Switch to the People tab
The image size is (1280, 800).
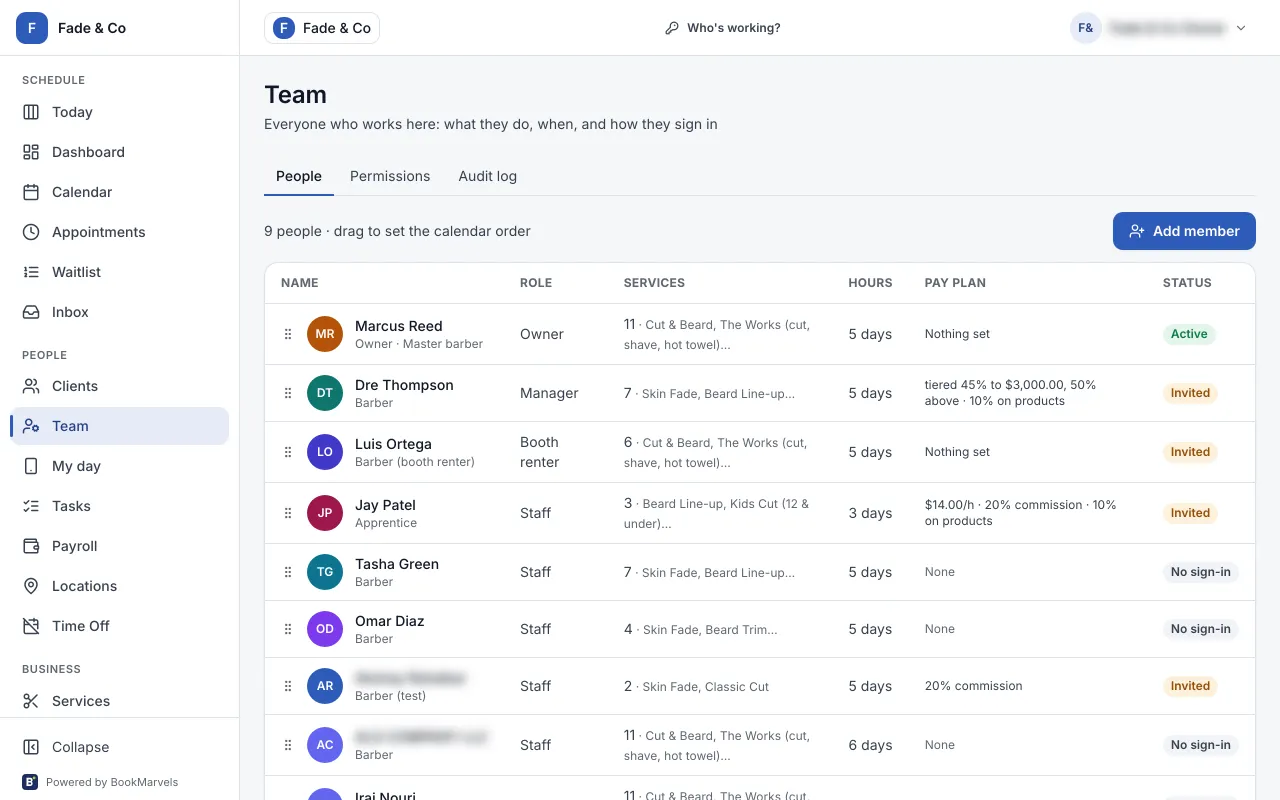299,176
